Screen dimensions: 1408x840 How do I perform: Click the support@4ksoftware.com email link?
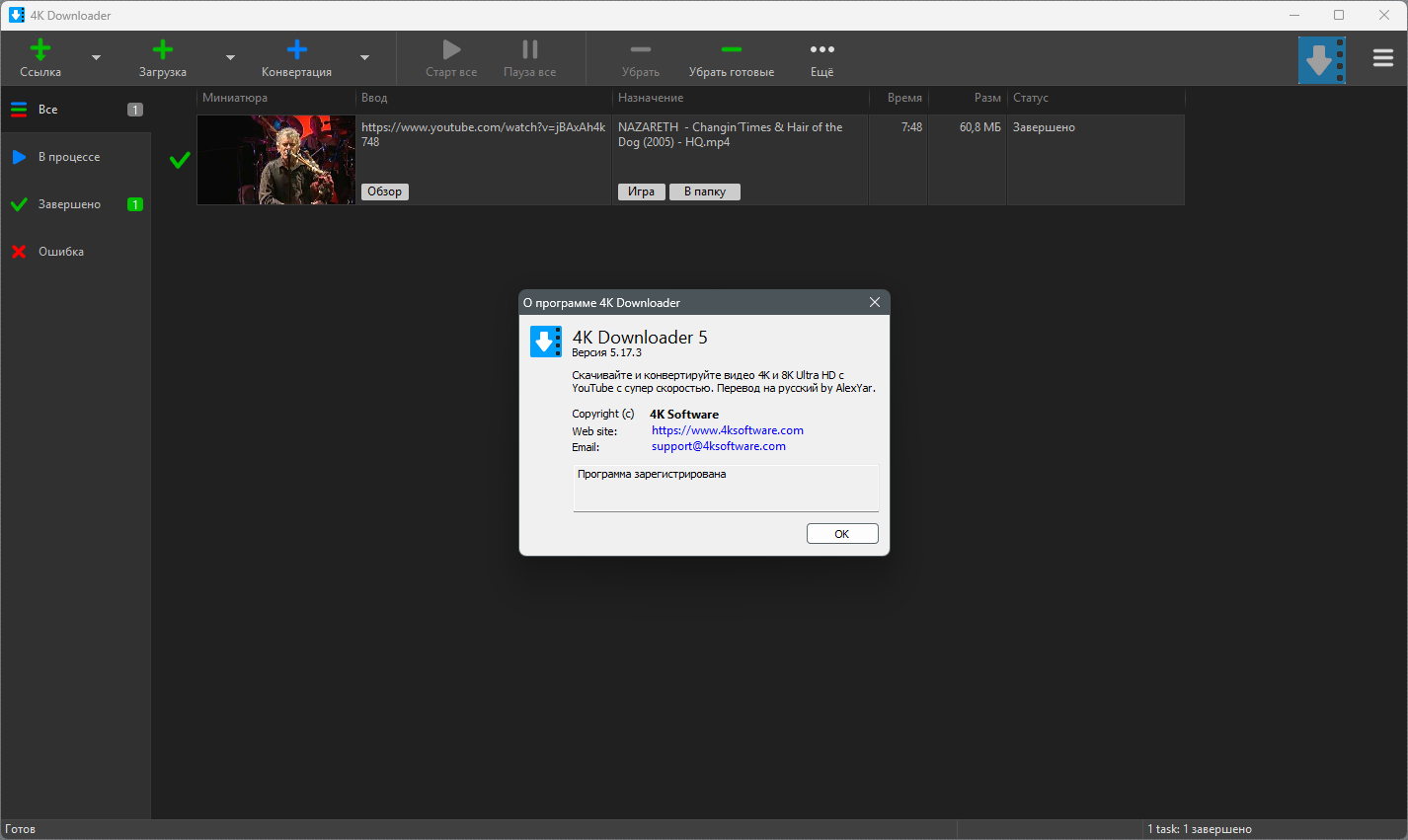point(719,446)
